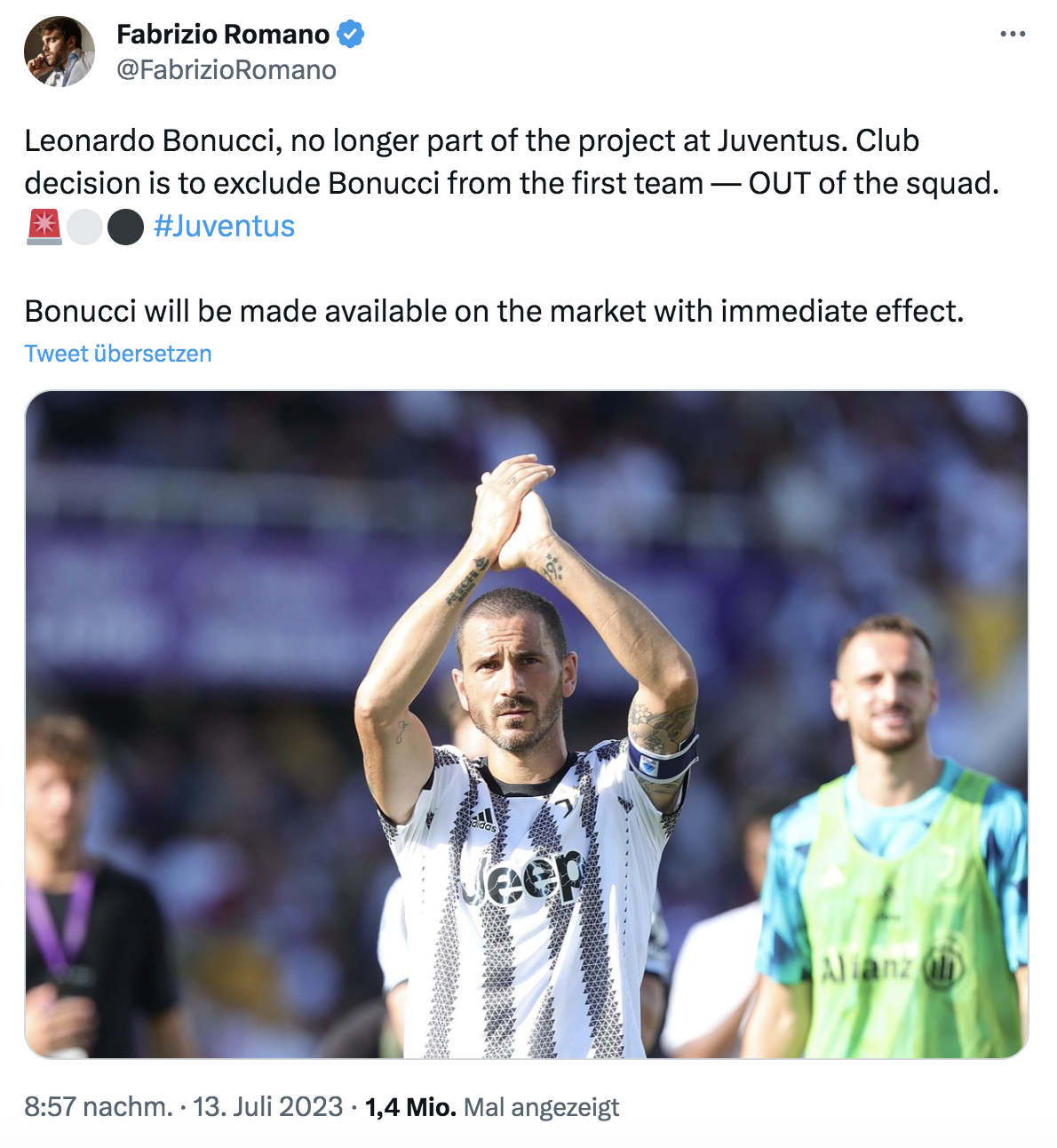The width and height of the screenshot is (1057, 1148).
Task: Open the @FabrizioRomano handle
Action: 226,70
